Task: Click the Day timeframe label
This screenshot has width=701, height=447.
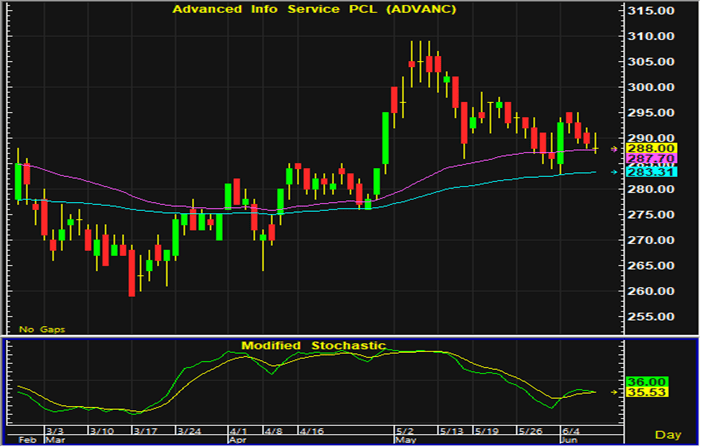Action: tap(668, 434)
